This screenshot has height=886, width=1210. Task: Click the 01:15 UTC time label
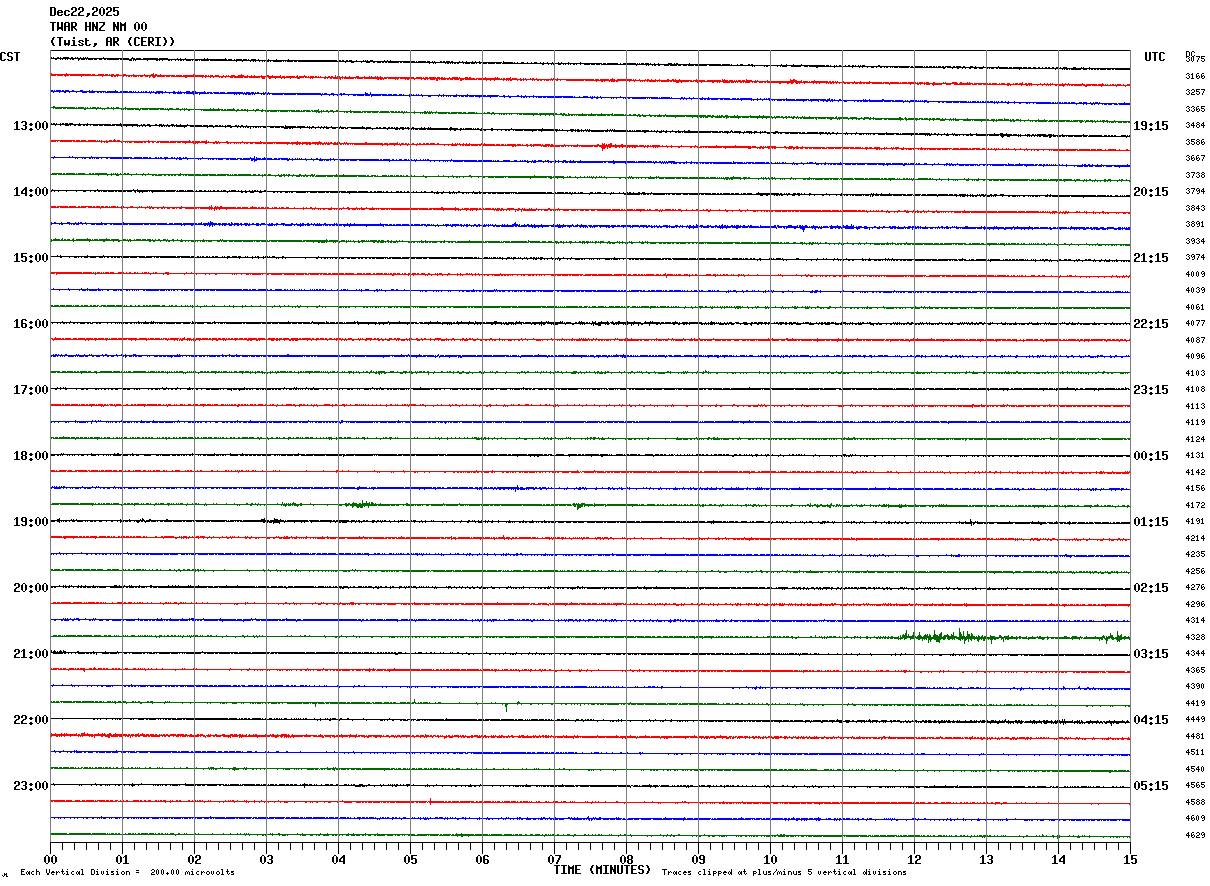(1151, 522)
